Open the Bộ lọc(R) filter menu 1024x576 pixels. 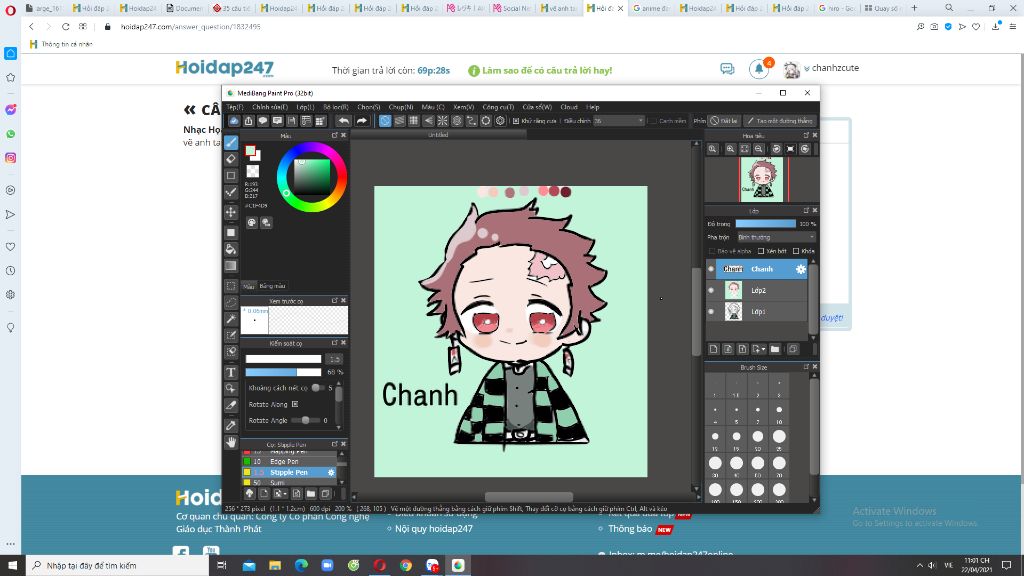point(336,107)
